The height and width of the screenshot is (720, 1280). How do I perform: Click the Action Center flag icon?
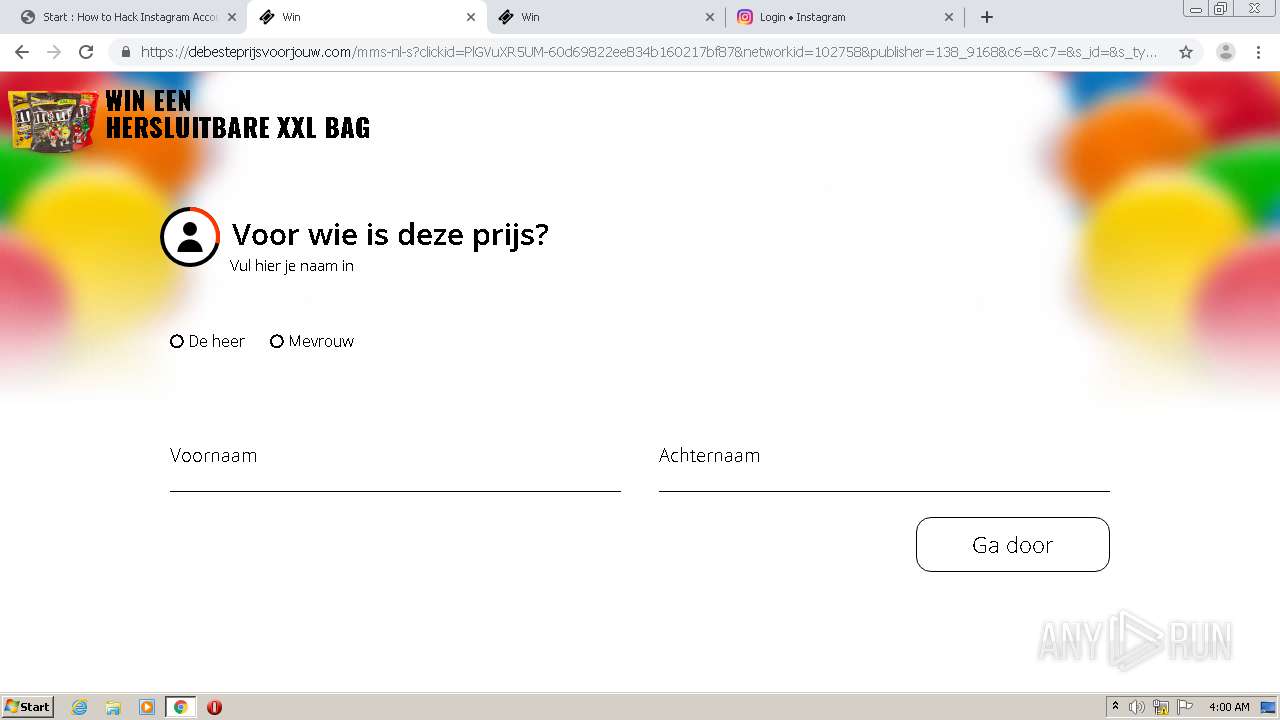click(1185, 707)
